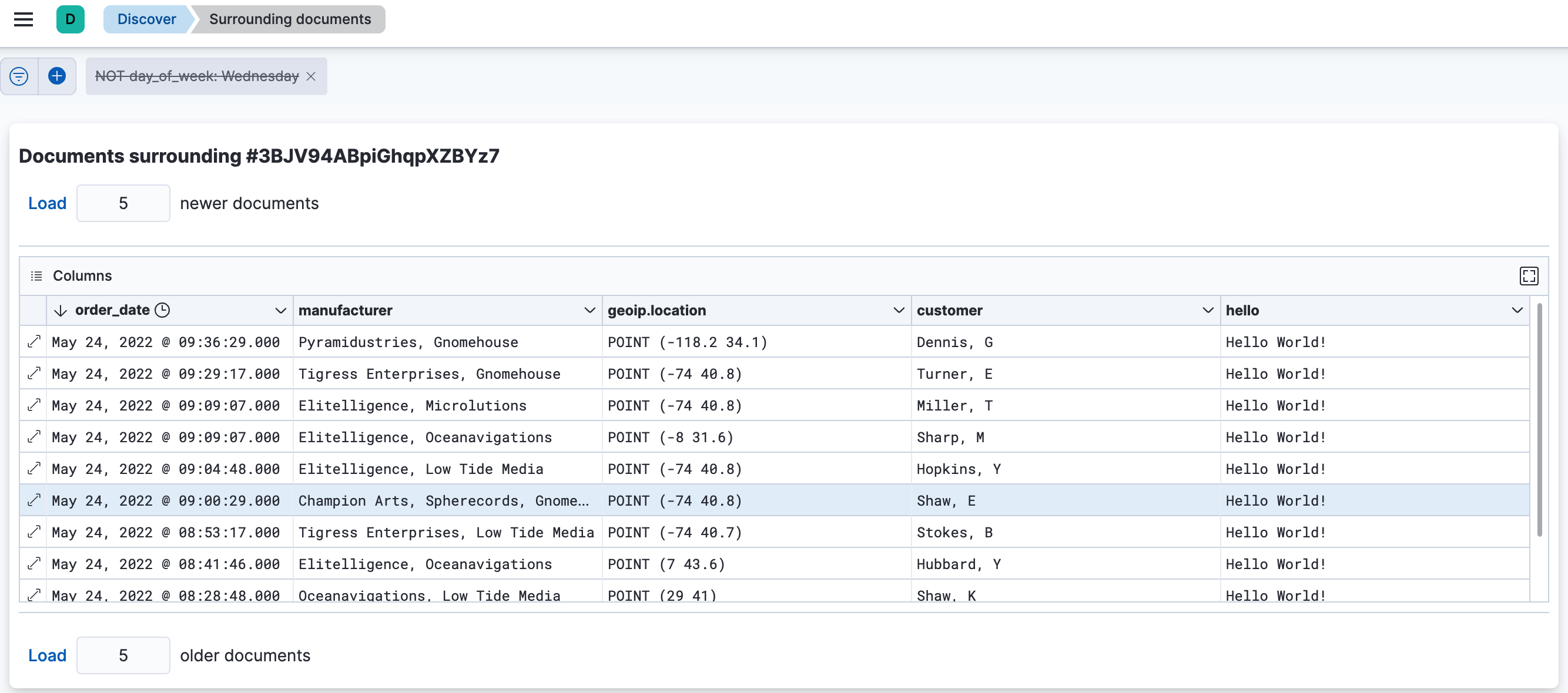Screen dimensions: 1568x693
Task: Expand the Pyramidustries document row
Action: pyautogui.click(x=33, y=341)
